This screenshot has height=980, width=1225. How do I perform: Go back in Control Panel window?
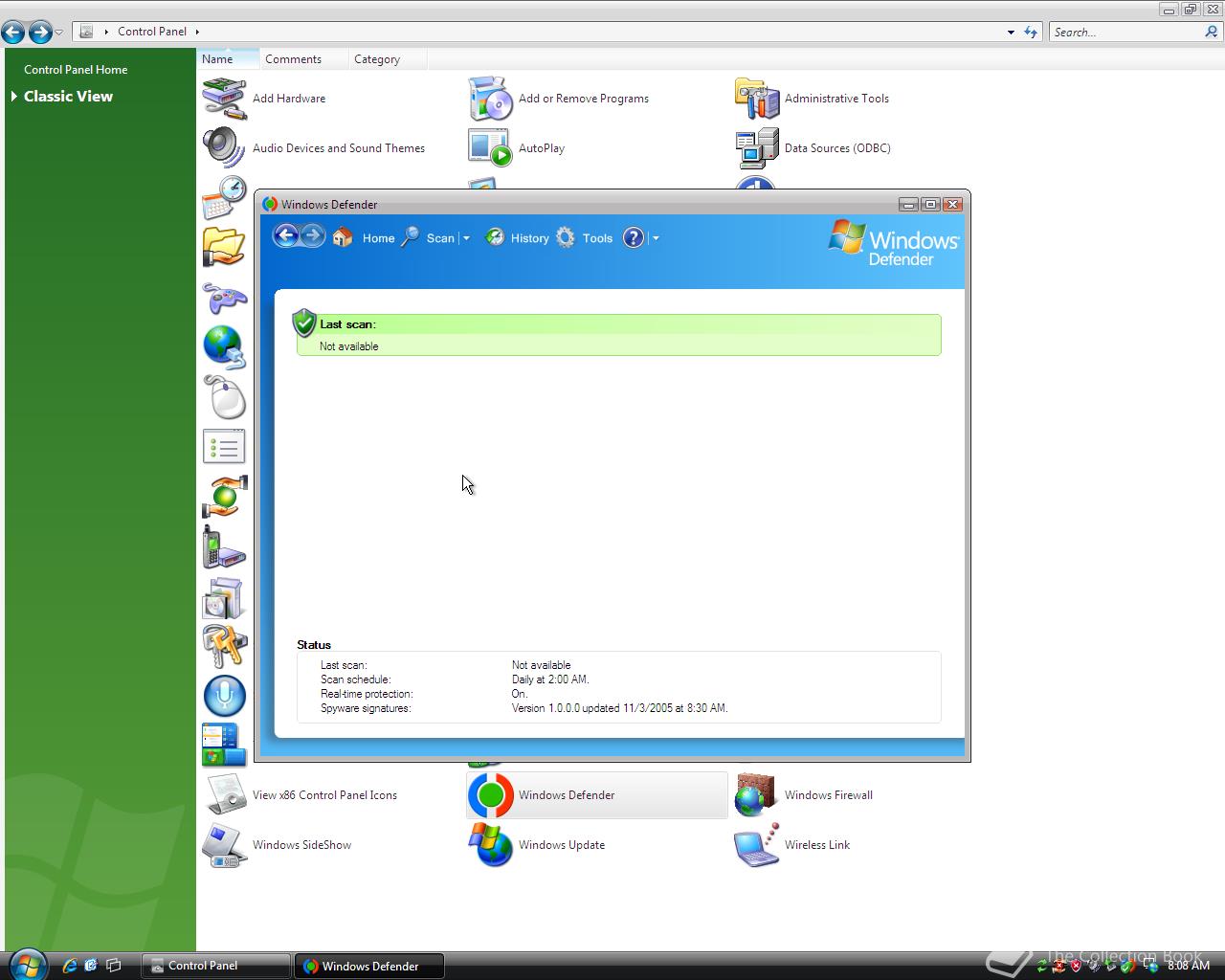click(x=13, y=33)
